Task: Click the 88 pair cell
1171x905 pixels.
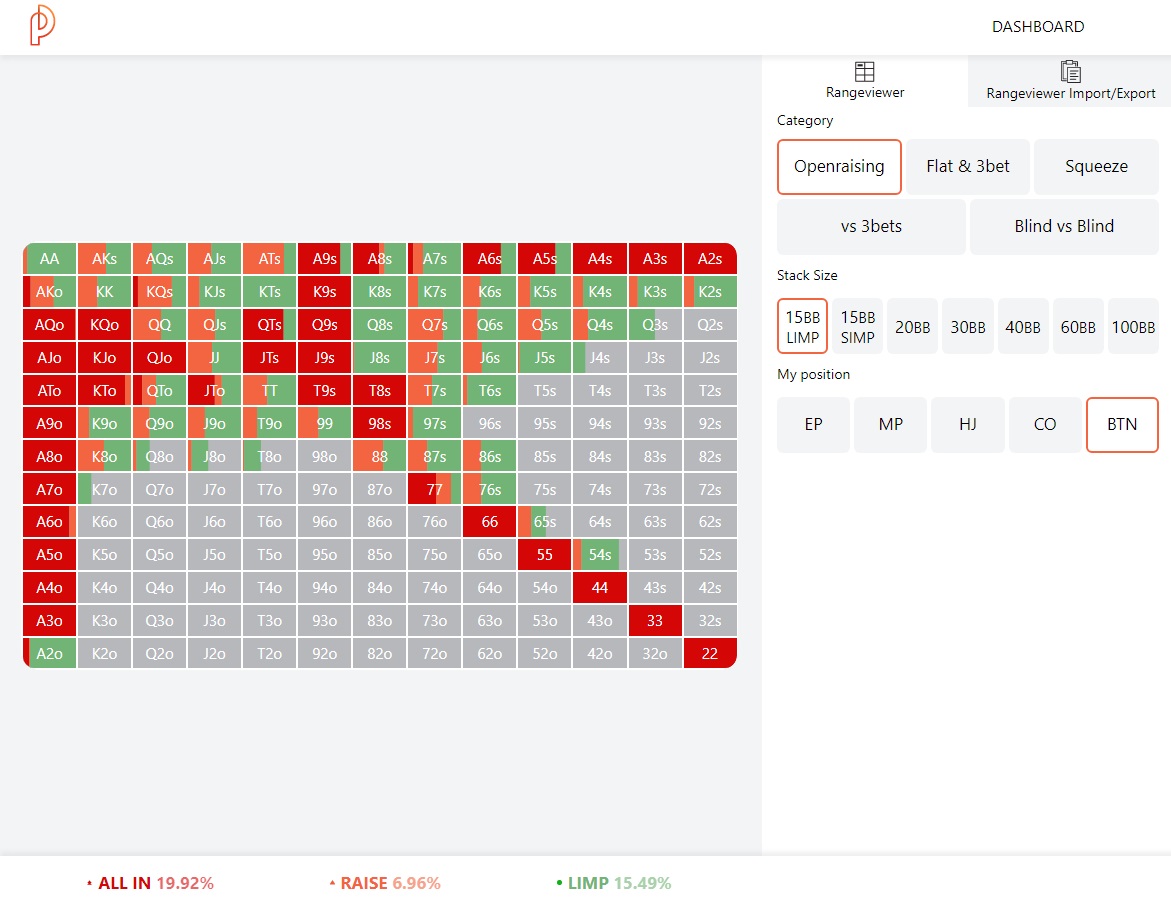Action: [379, 456]
